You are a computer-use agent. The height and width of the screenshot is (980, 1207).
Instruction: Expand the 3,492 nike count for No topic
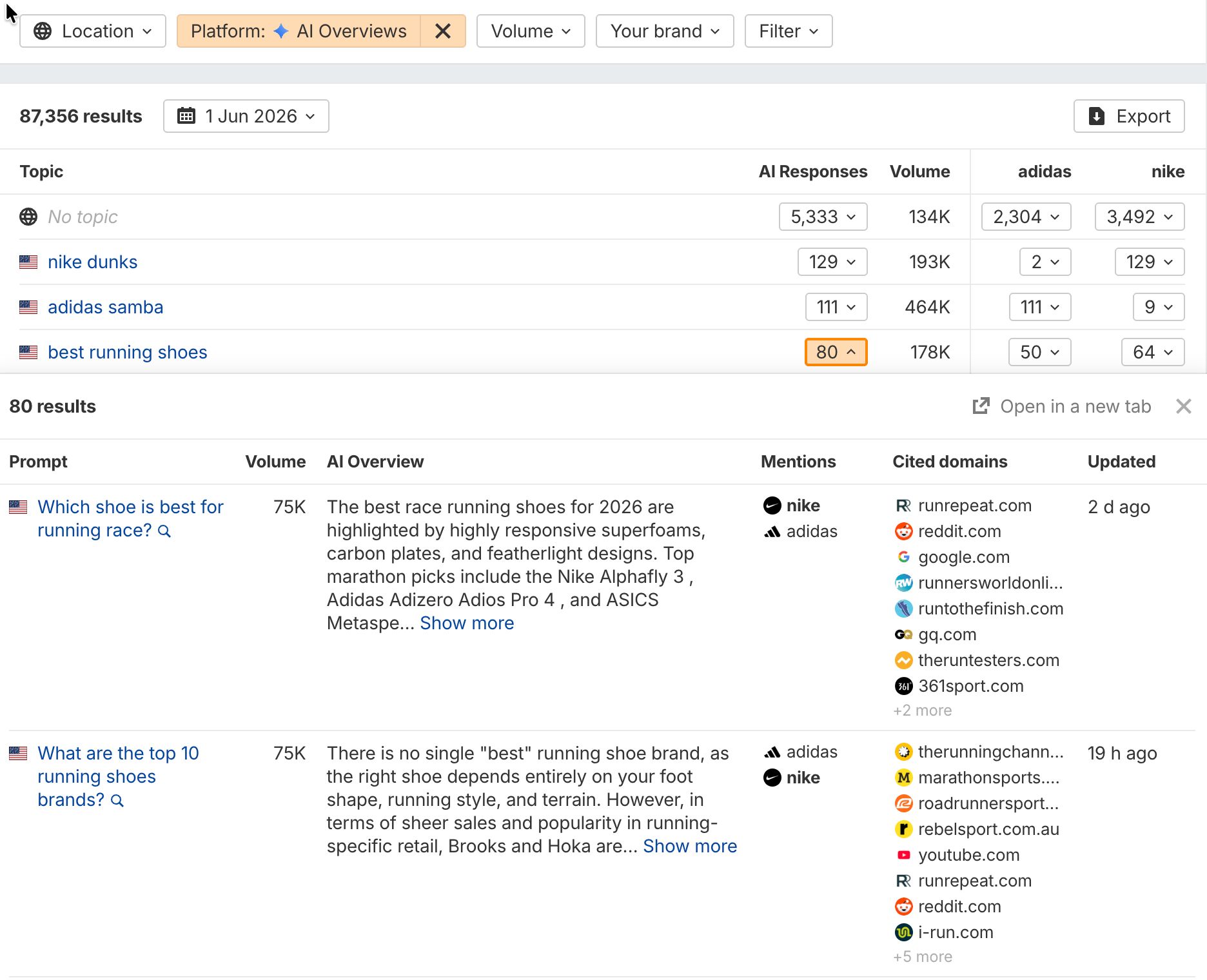point(1140,217)
